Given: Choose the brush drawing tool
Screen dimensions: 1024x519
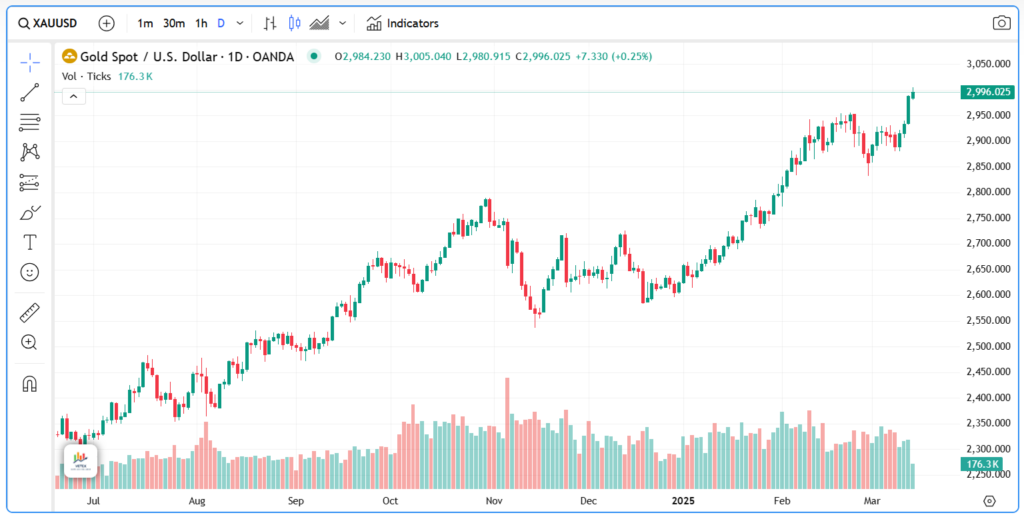Looking at the screenshot, I should click(30, 212).
